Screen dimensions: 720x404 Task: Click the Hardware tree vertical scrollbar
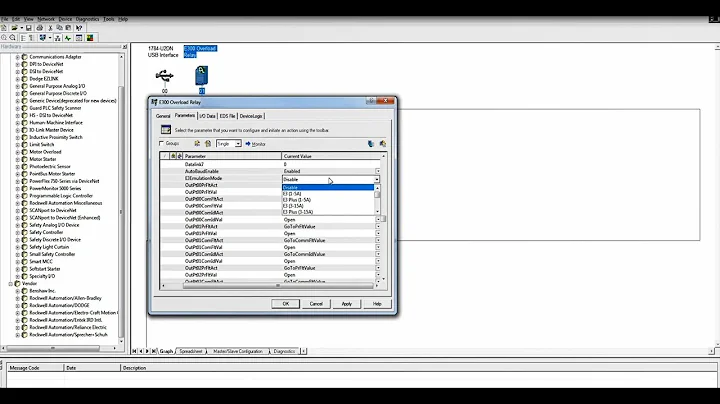click(x=121, y=211)
